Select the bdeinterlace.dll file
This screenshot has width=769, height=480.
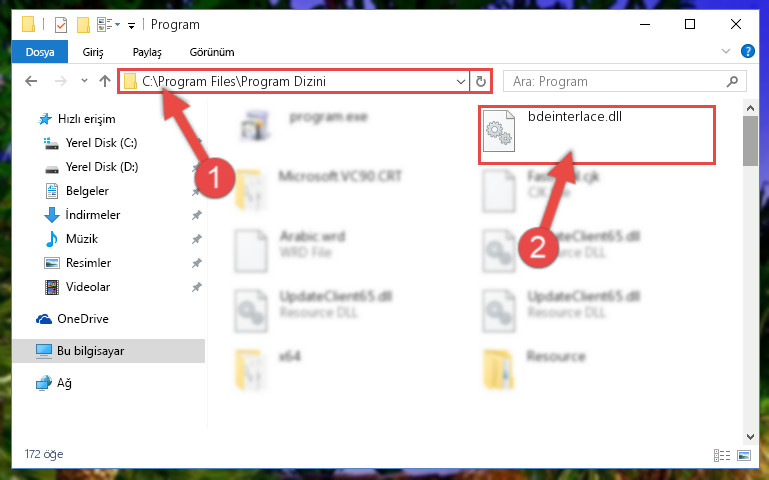coord(597,135)
